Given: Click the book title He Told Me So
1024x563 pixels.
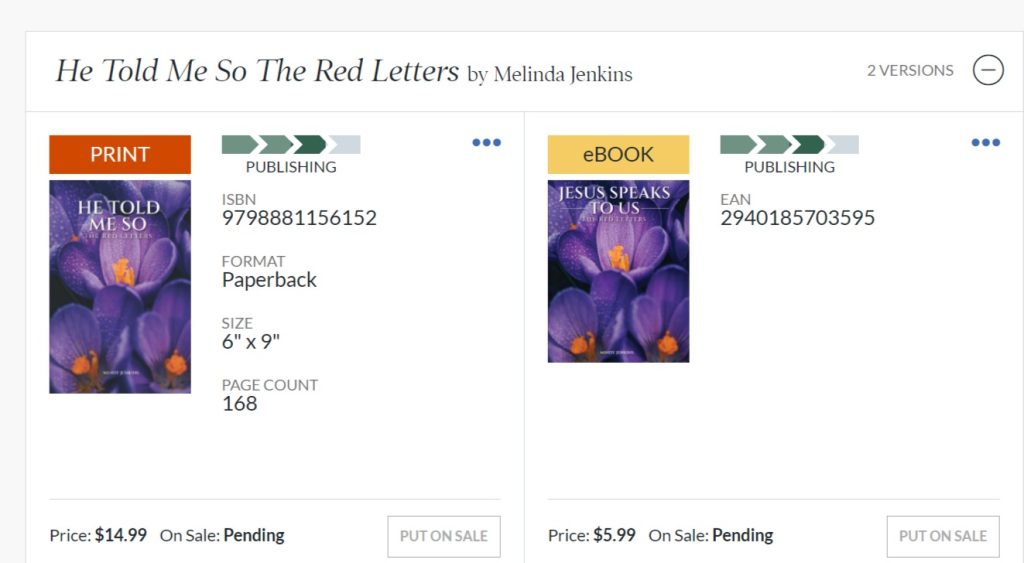Looking at the screenshot, I should (256, 71).
